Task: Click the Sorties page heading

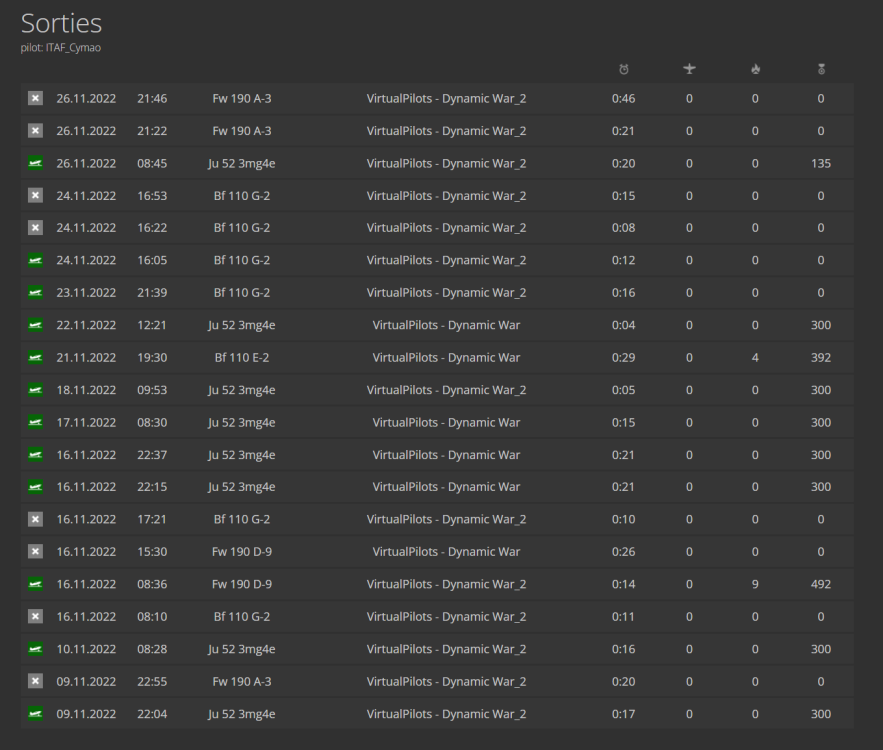Action: click(x=61, y=23)
